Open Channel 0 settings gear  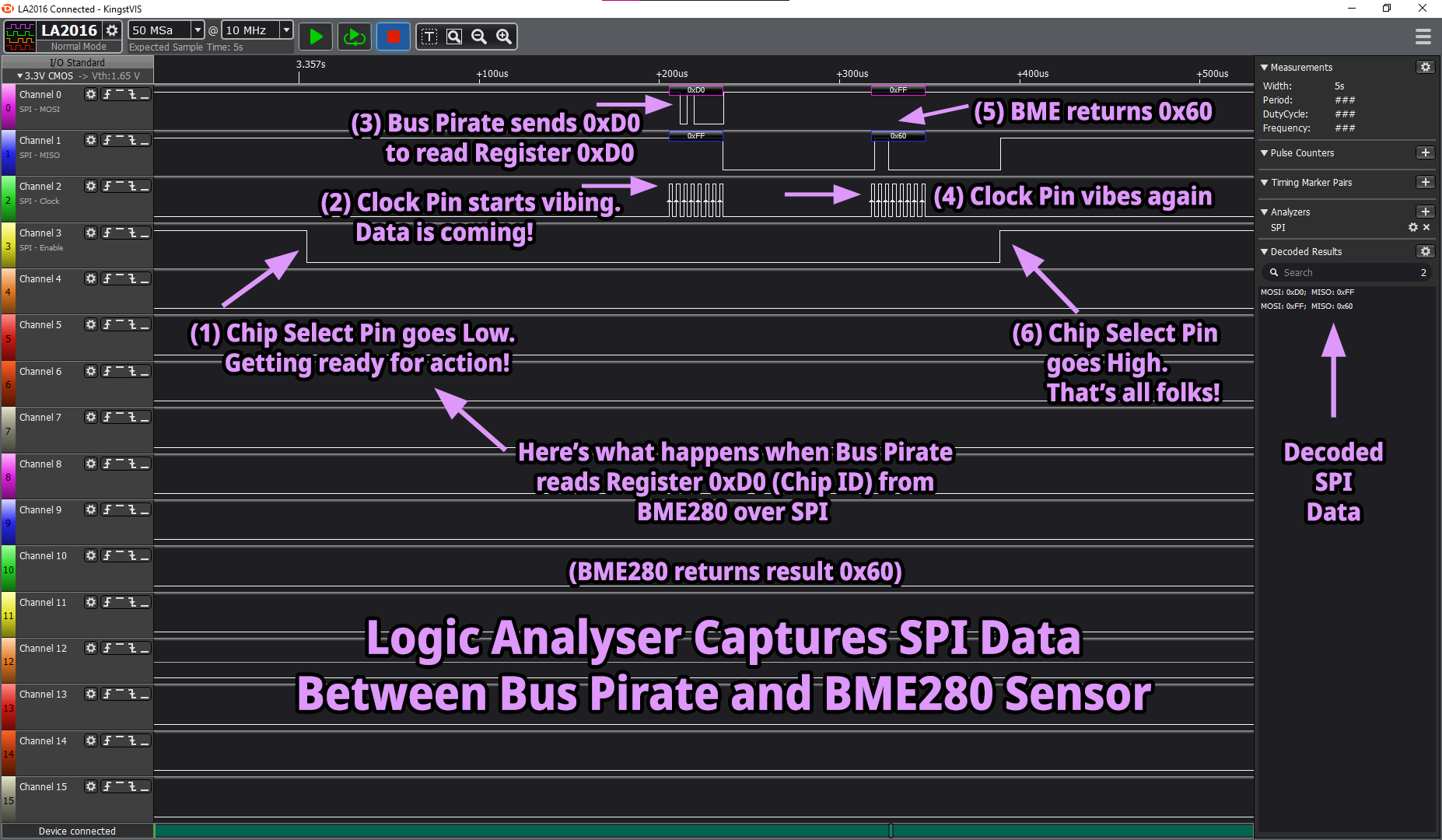pyautogui.click(x=91, y=94)
